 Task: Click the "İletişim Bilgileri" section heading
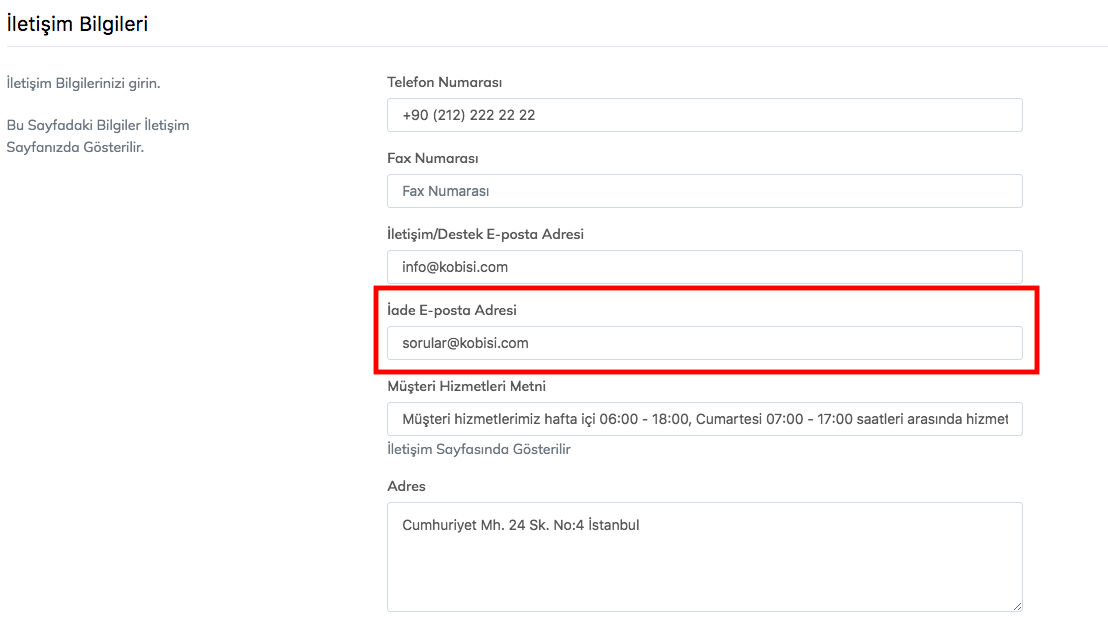(x=77, y=24)
